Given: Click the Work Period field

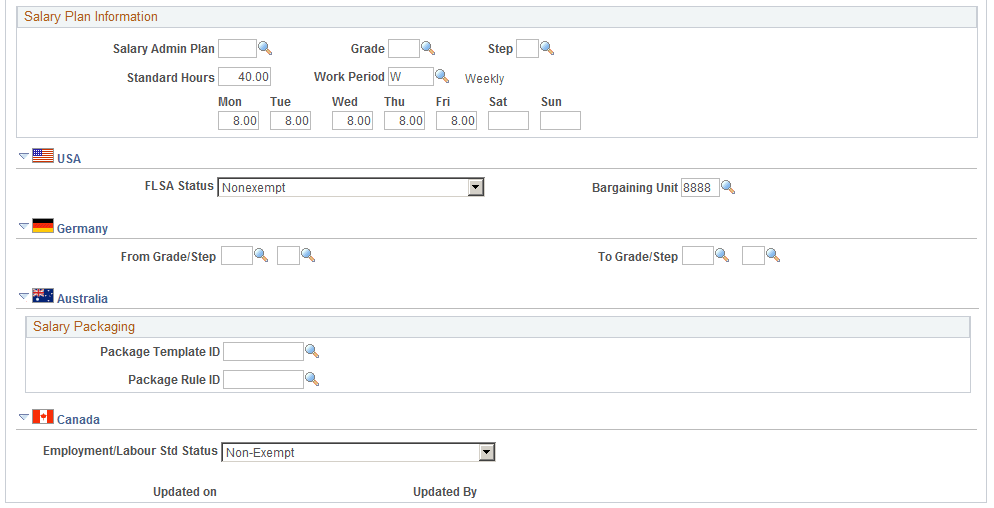Looking at the screenshot, I should [x=411, y=77].
